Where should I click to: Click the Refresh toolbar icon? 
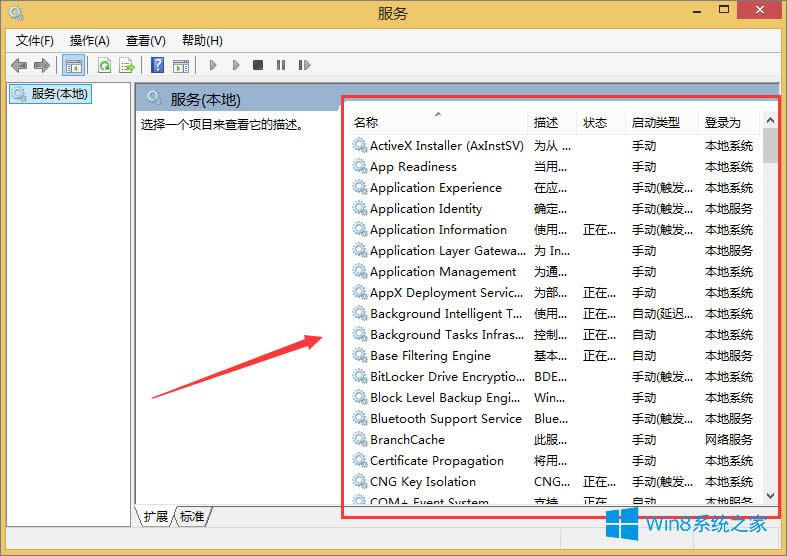[x=104, y=65]
